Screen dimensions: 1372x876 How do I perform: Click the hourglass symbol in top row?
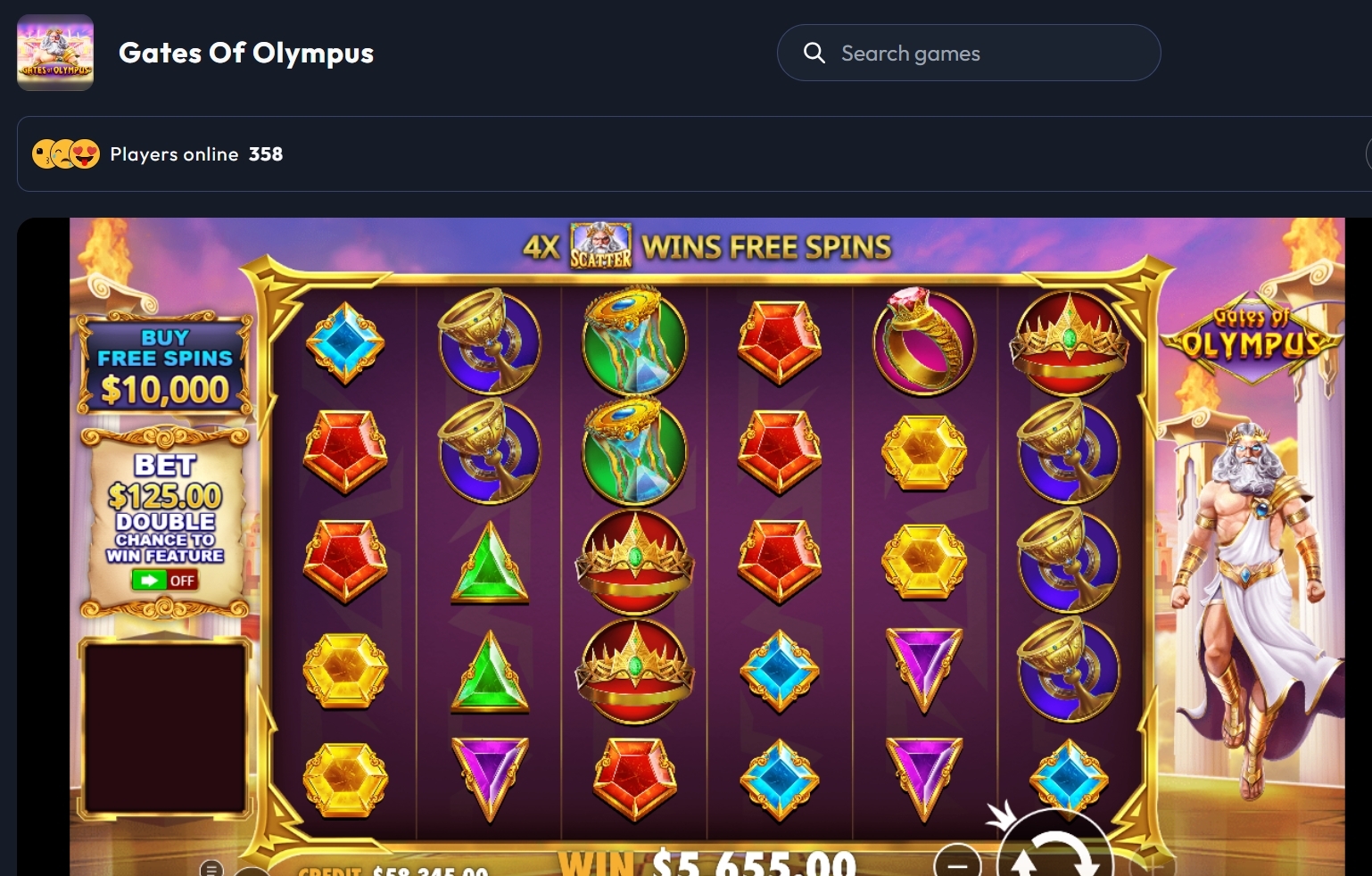click(x=634, y=341)
